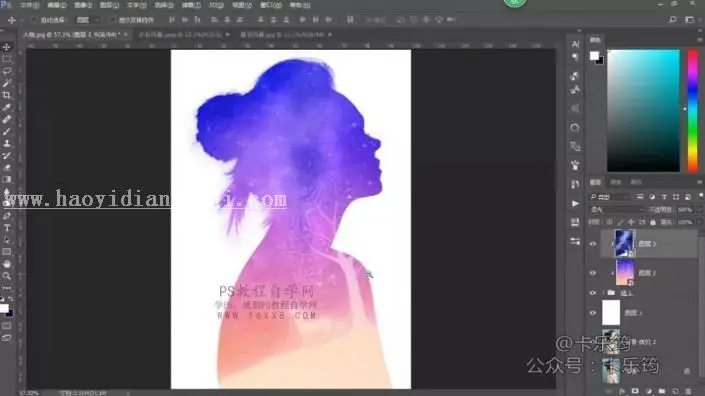Viewport: 705px width, 396px height.
Task: Switch to the third document tab
Action: point(282,35)
